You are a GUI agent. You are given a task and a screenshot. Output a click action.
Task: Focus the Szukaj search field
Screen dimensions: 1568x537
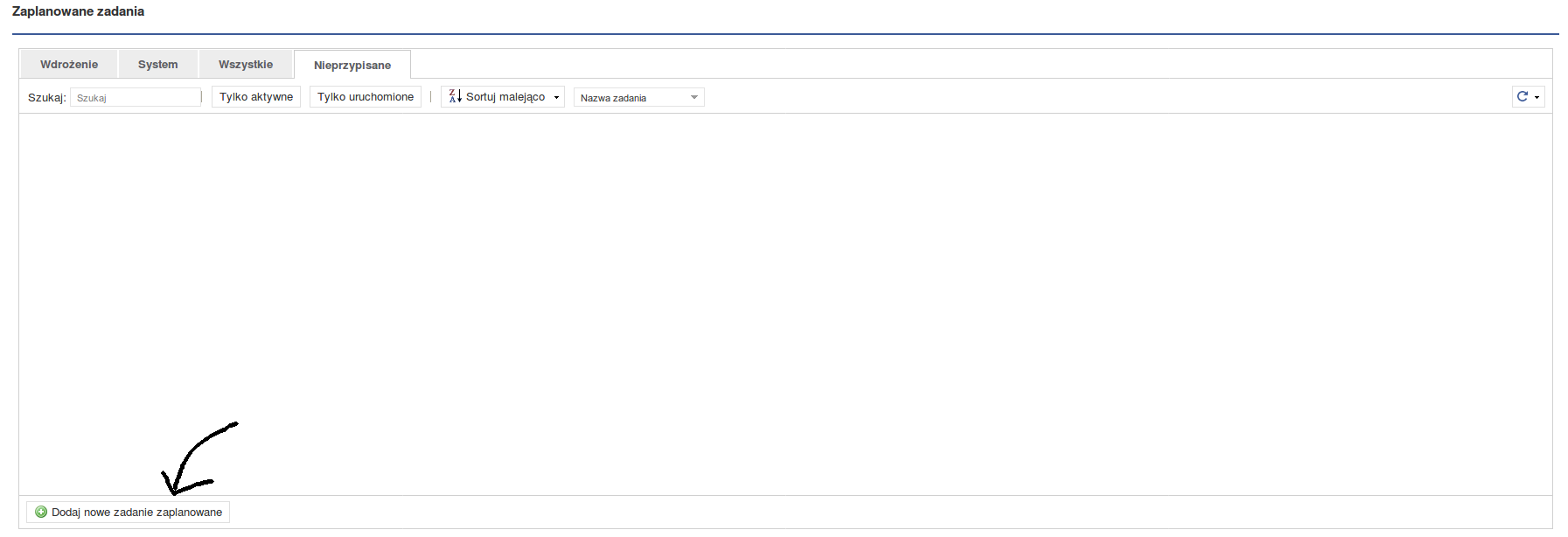[x=136, y=97]
